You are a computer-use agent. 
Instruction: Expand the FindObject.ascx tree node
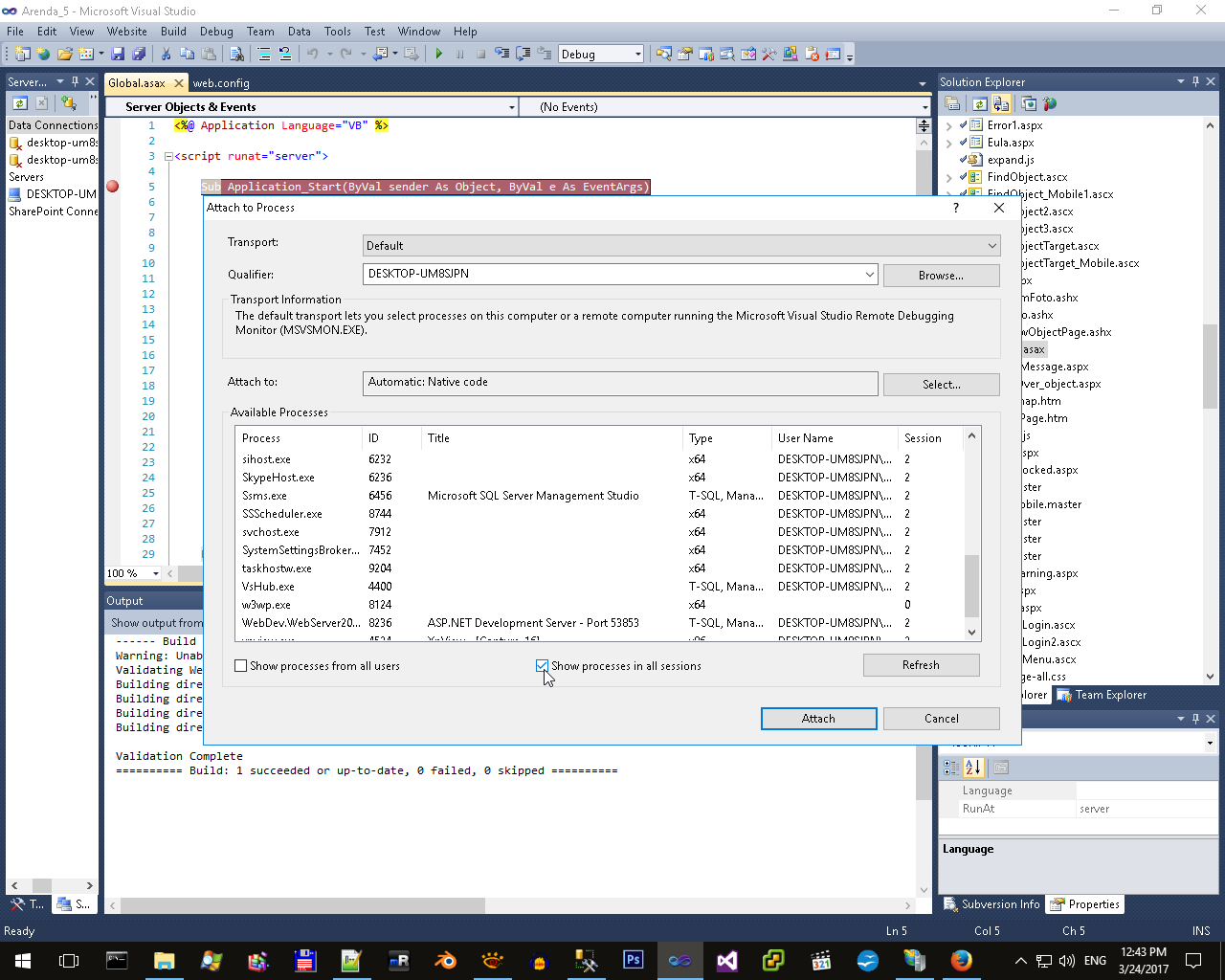949,177
